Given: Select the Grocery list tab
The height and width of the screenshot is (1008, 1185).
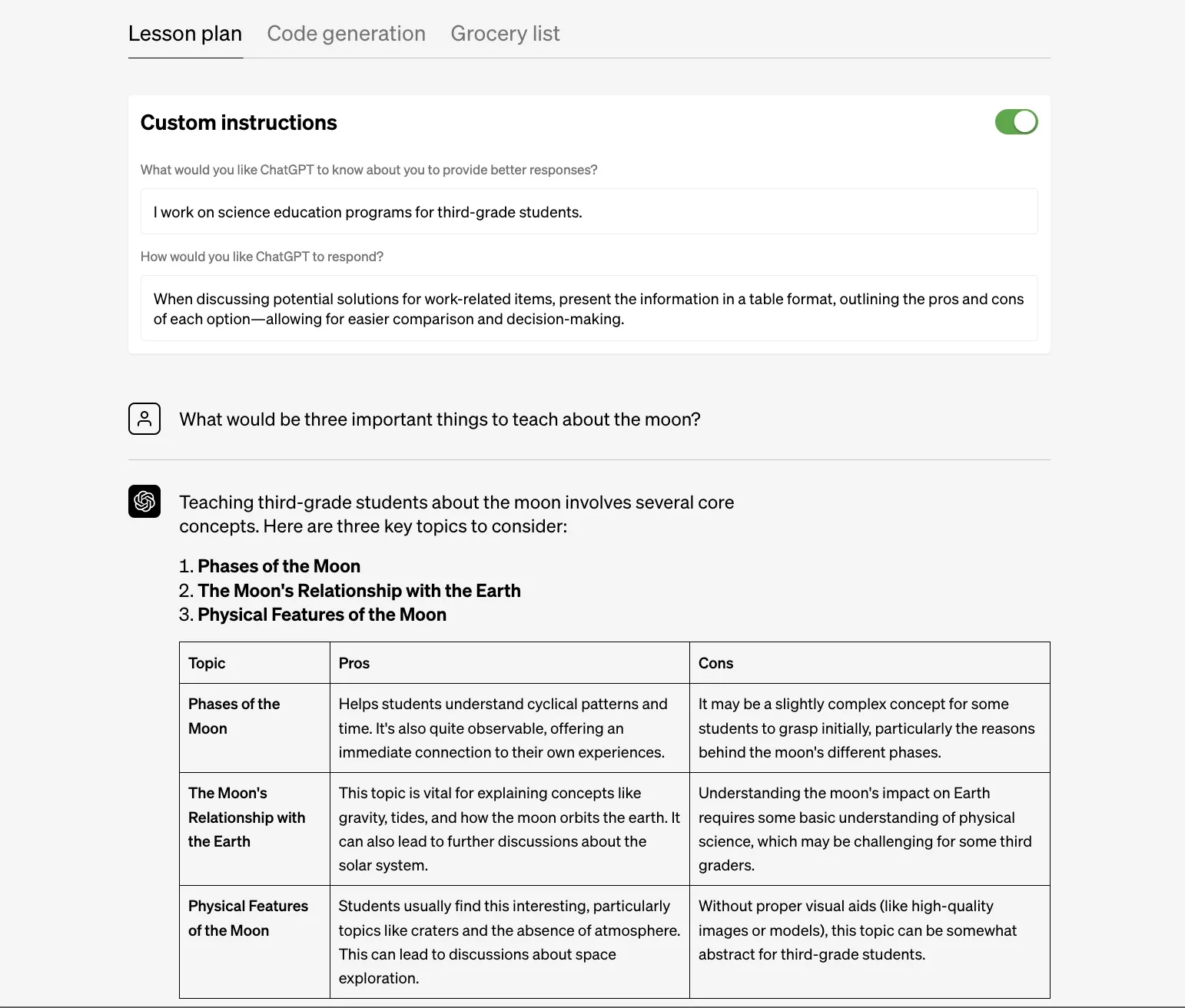Looking at the screenshot, I should tap(505, 34).
